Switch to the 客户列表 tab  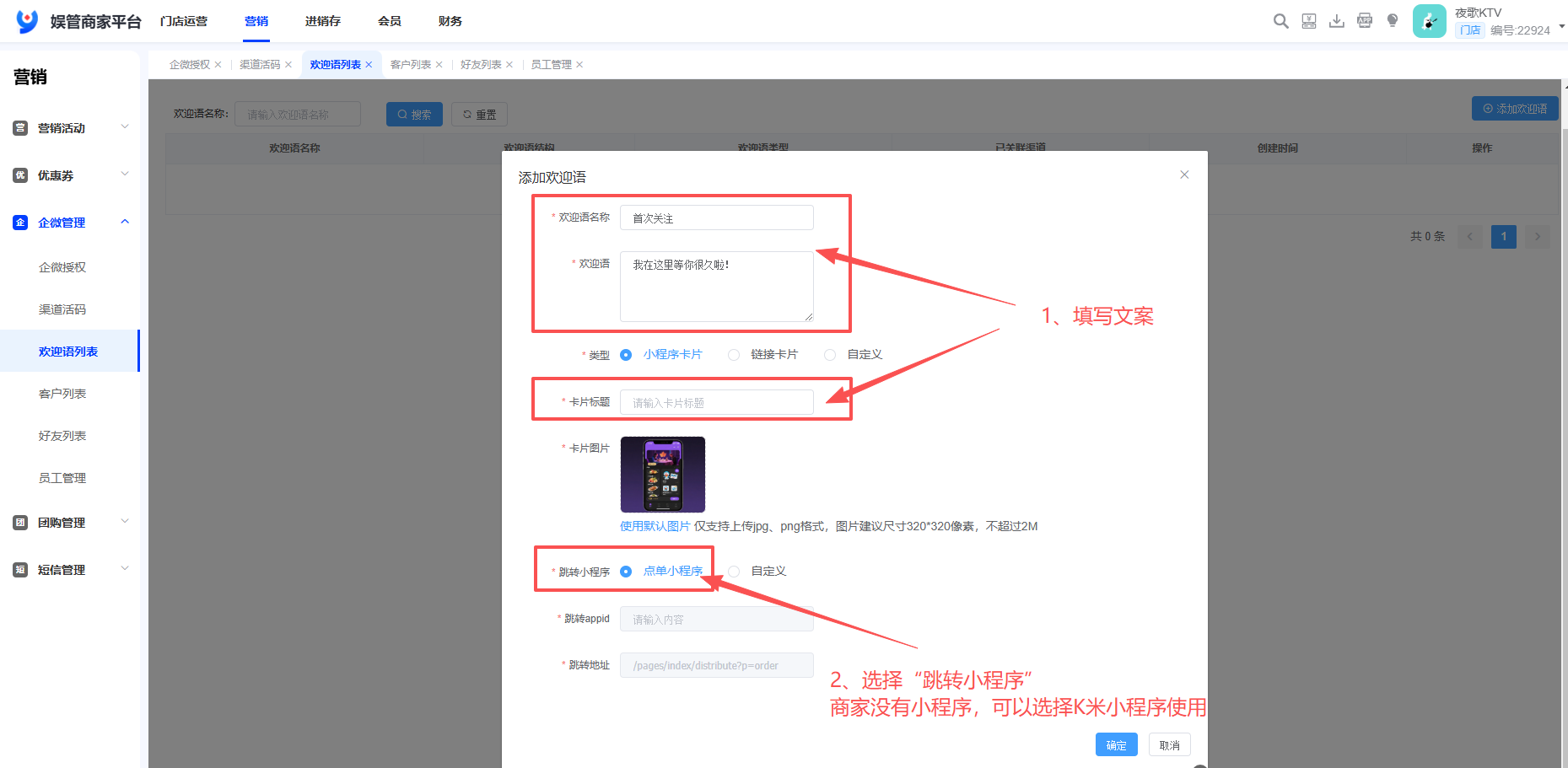tap(411, 64)
